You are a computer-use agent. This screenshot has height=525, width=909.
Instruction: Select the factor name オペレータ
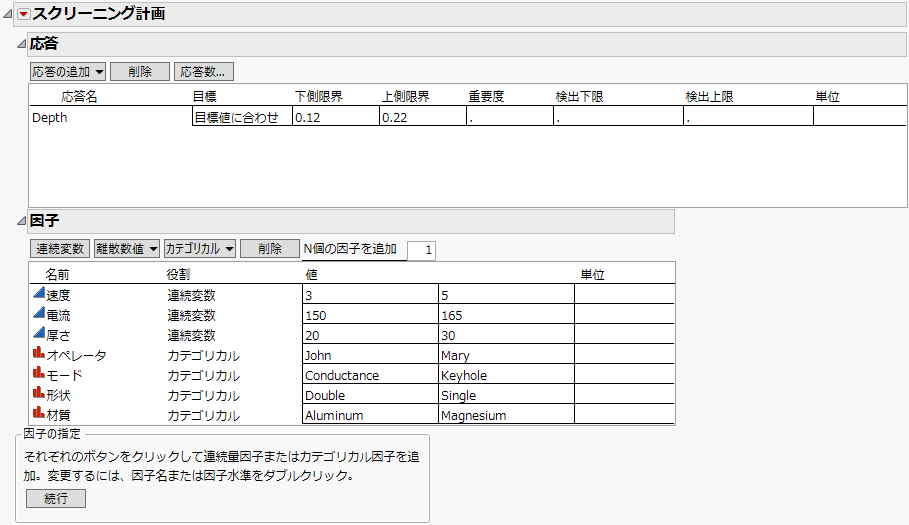pyautogui.click(x=77, y=355)
